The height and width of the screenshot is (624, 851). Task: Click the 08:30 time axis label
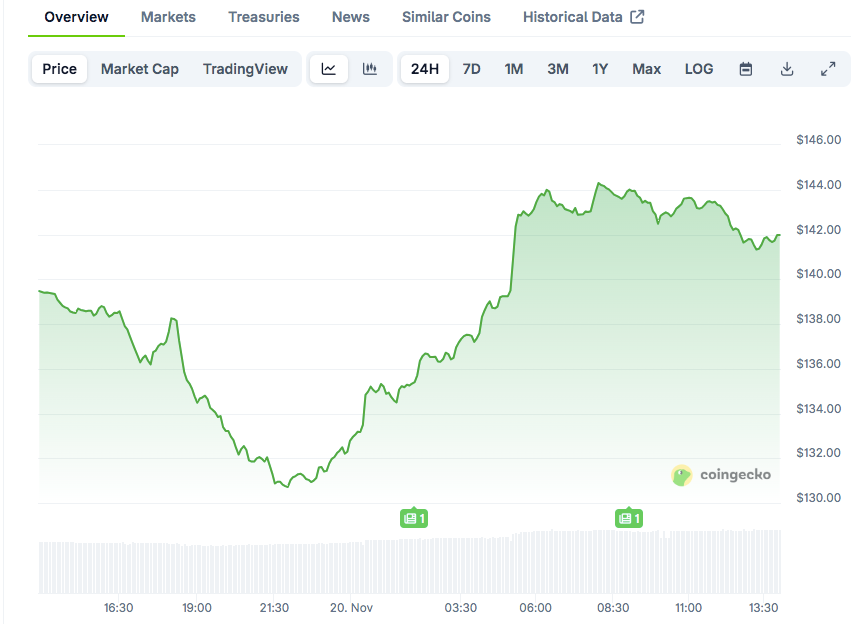click(613, 608)
